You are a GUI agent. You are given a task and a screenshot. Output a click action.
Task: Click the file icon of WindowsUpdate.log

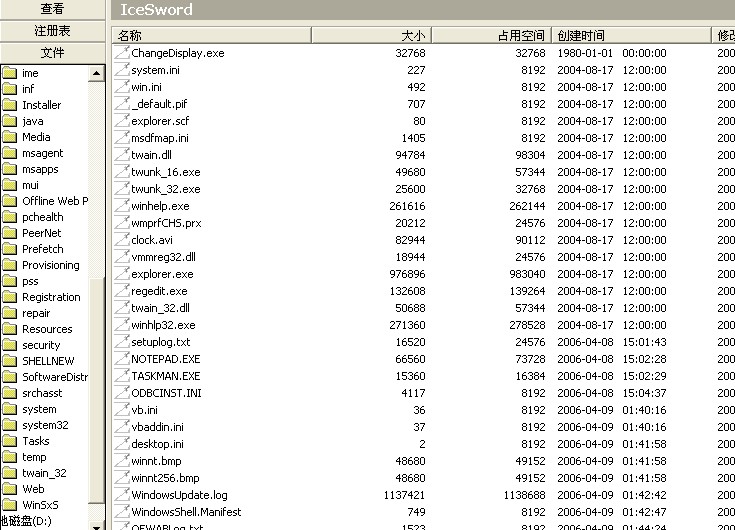pyautogui.click(x=122, y=494)
